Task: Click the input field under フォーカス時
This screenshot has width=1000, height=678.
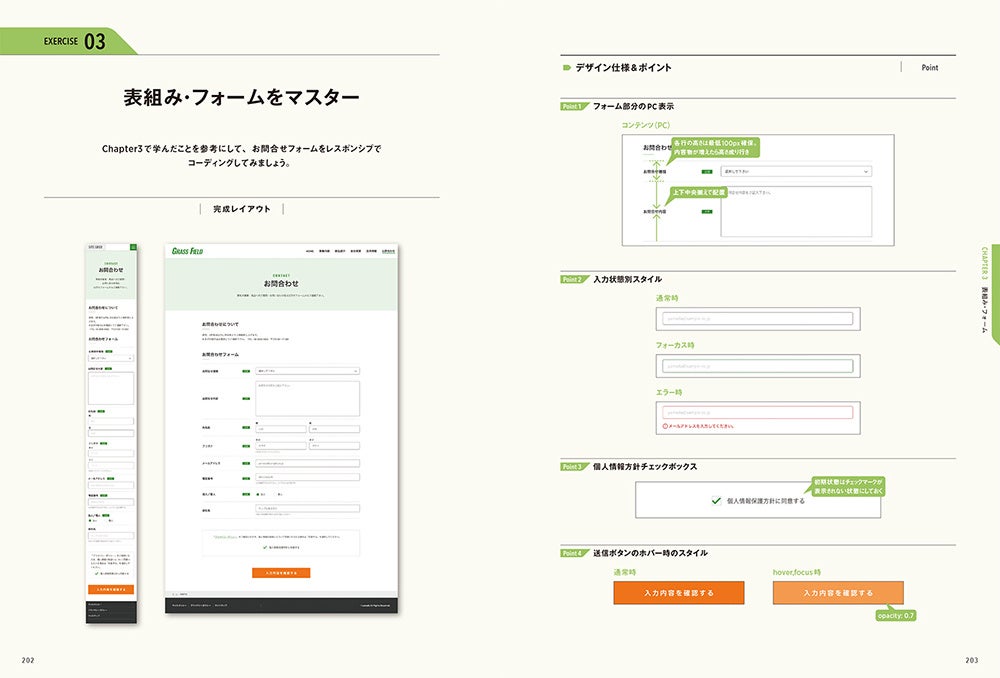Action: click(x=758, y=365)
